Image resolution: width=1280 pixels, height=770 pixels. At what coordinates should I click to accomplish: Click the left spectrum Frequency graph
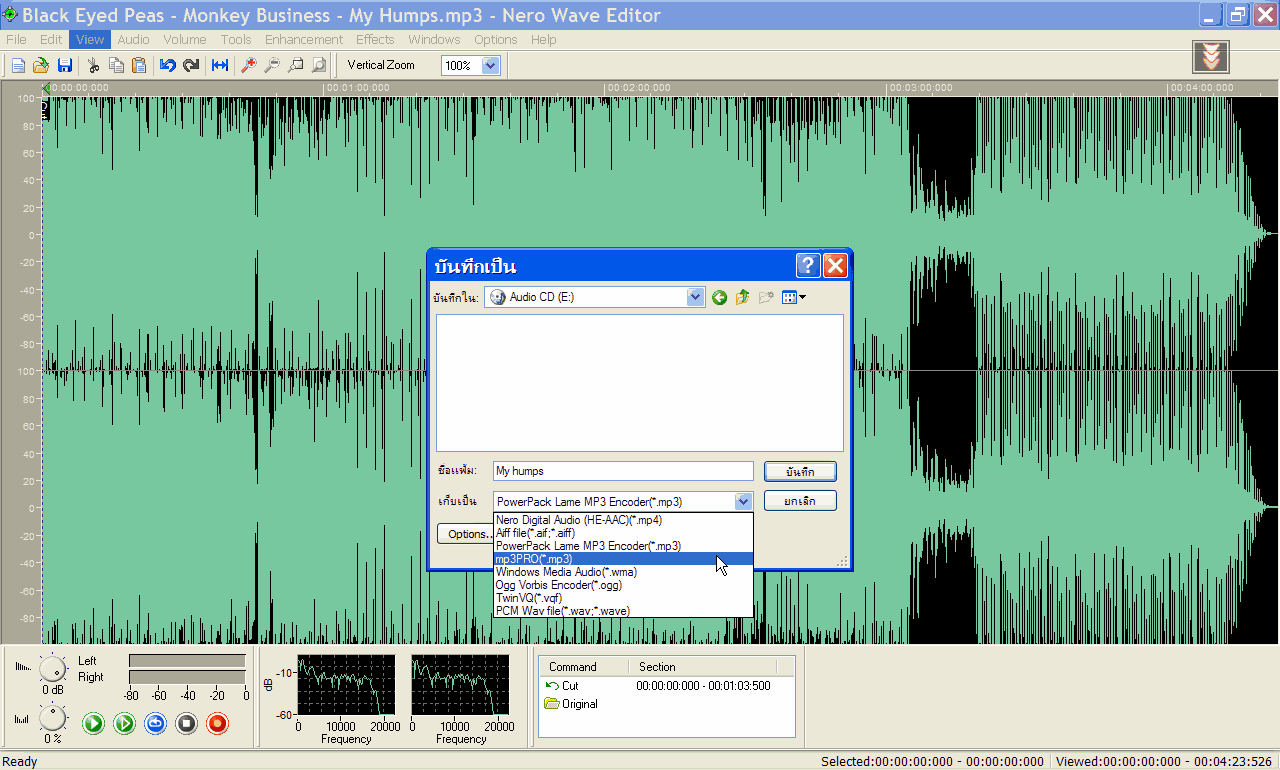point(346,685)
